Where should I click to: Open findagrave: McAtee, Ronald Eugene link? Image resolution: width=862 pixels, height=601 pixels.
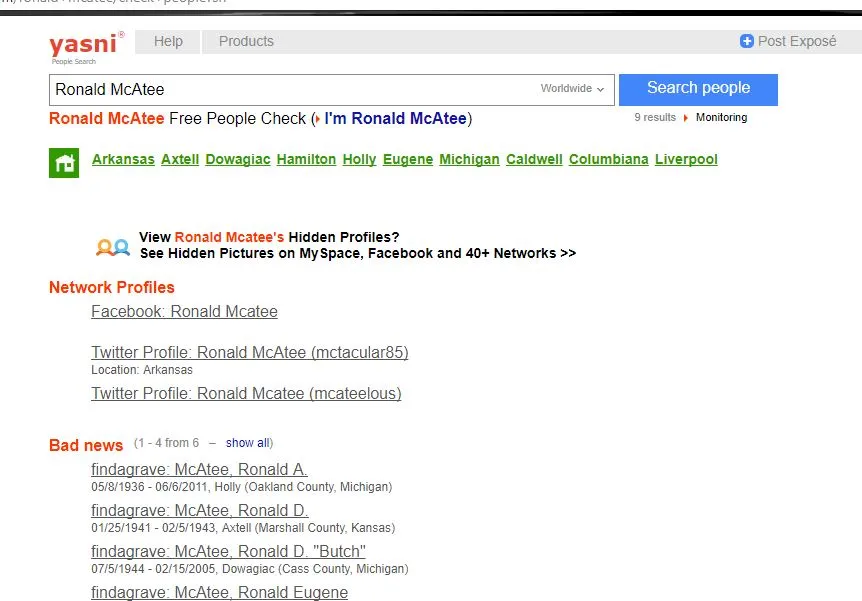(x=219, y=593)
